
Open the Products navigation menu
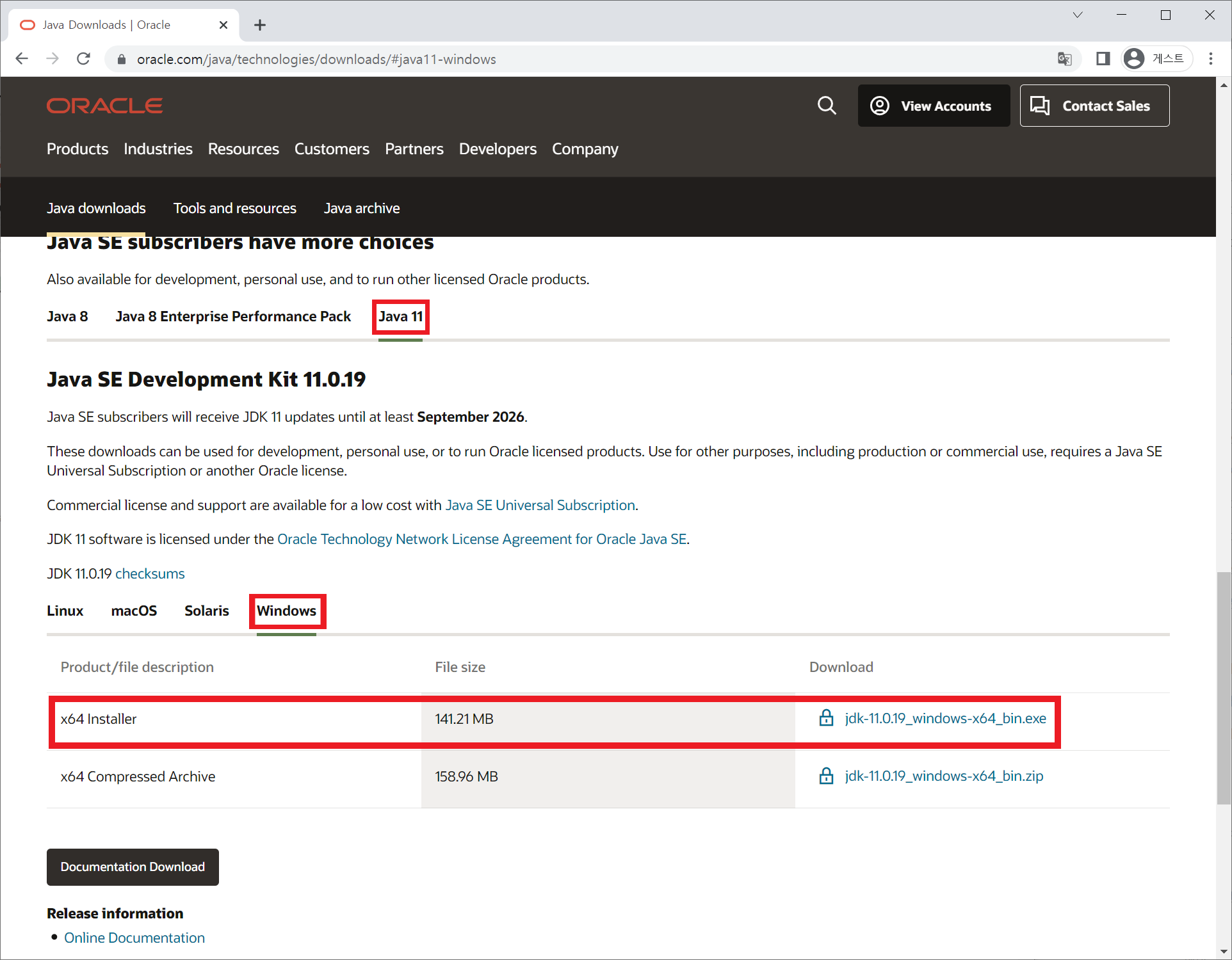(77, 149)
